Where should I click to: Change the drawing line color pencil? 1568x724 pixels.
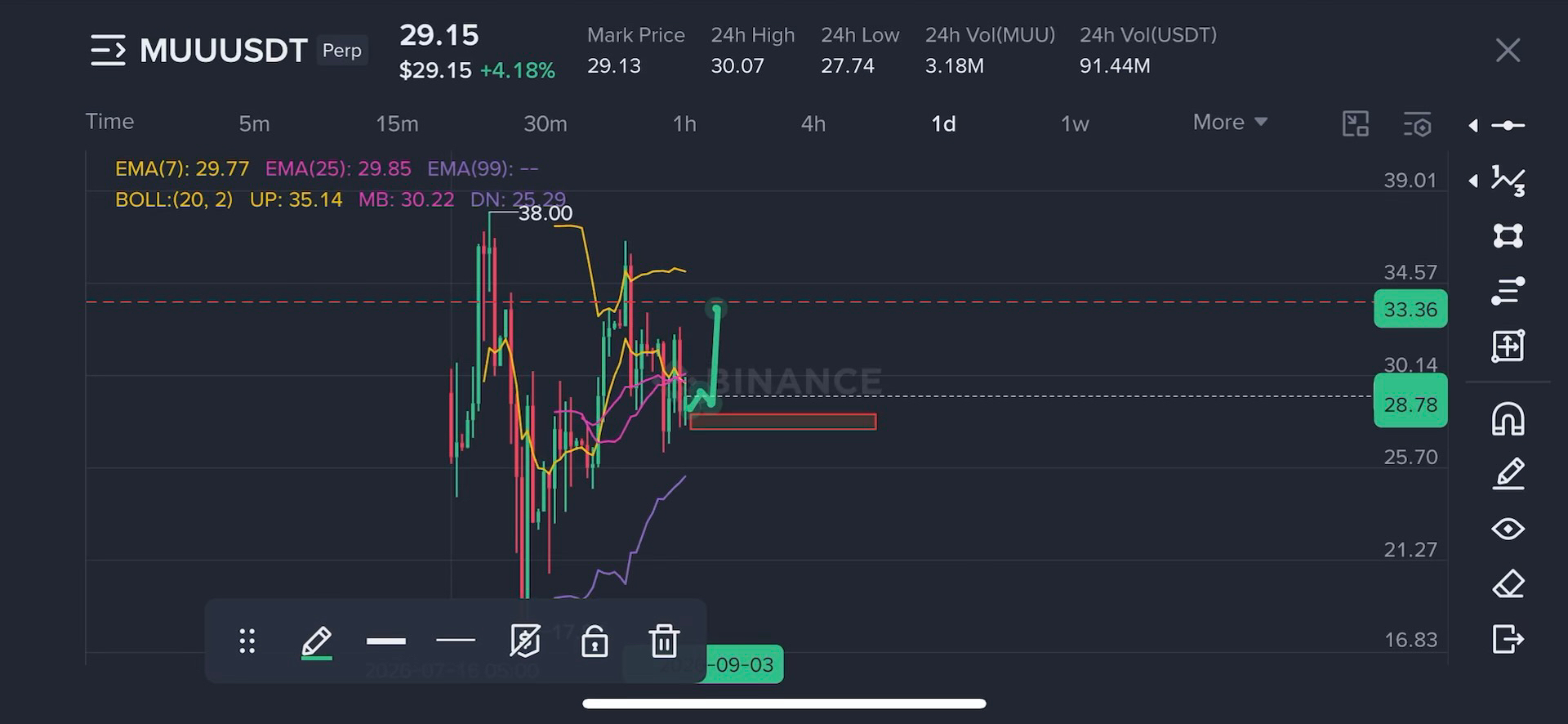click(317, 642)
